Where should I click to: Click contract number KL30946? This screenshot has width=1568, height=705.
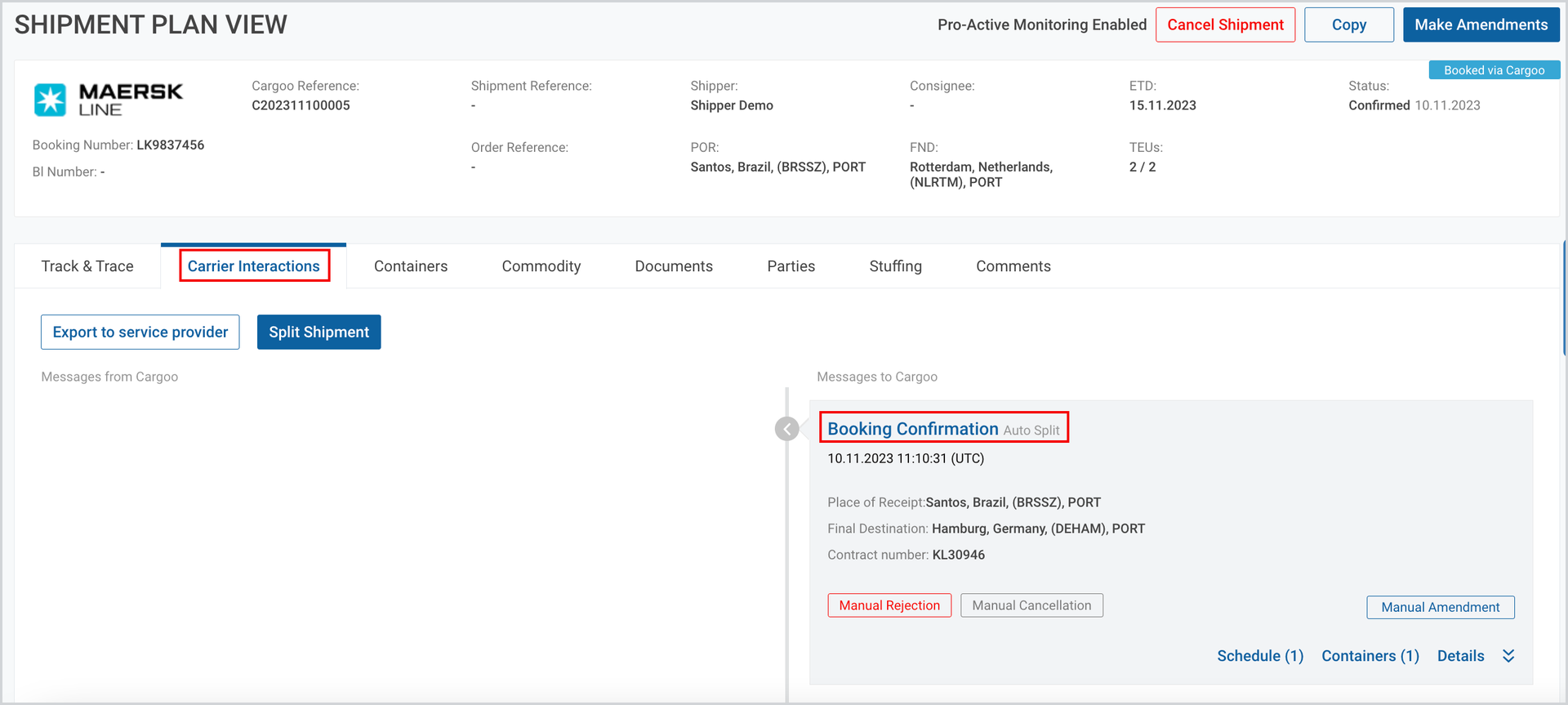tap(959, 555)
